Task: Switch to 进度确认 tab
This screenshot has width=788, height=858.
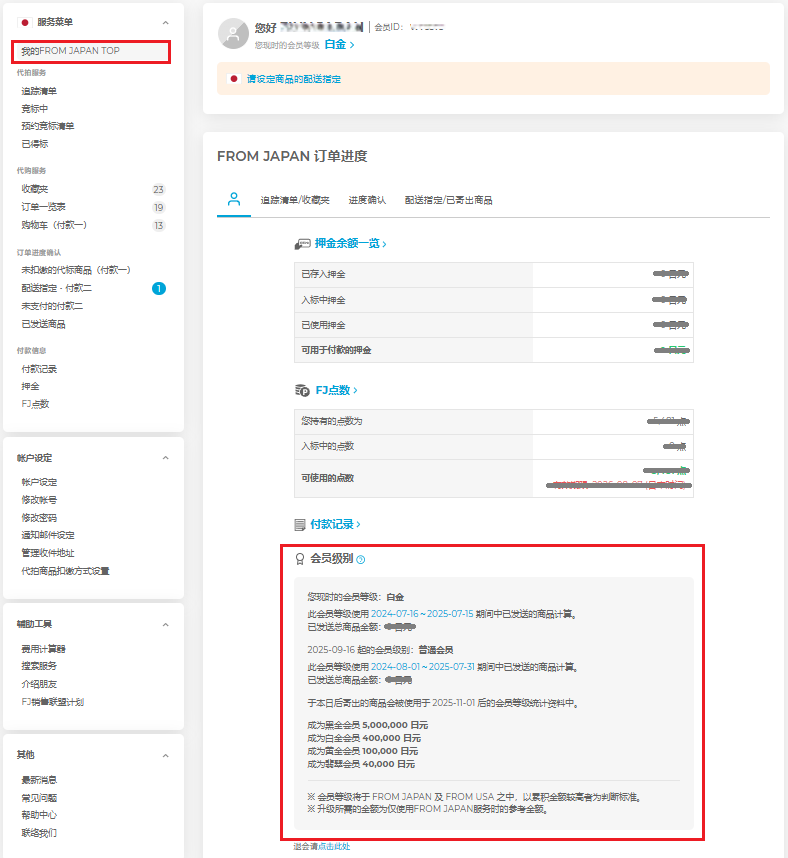Action: (x=367, y=200)
